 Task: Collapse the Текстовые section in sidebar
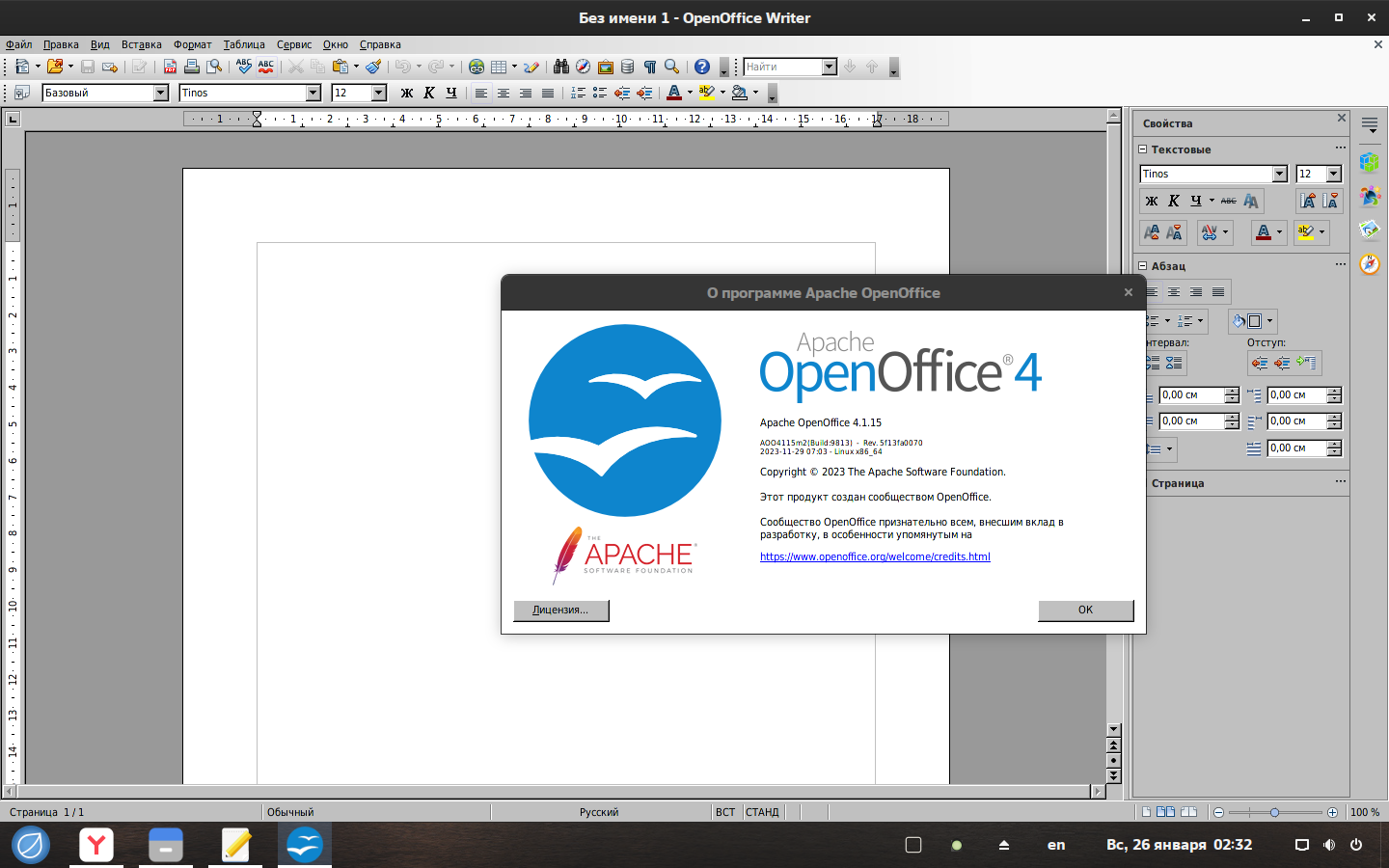pos(1143,149)
